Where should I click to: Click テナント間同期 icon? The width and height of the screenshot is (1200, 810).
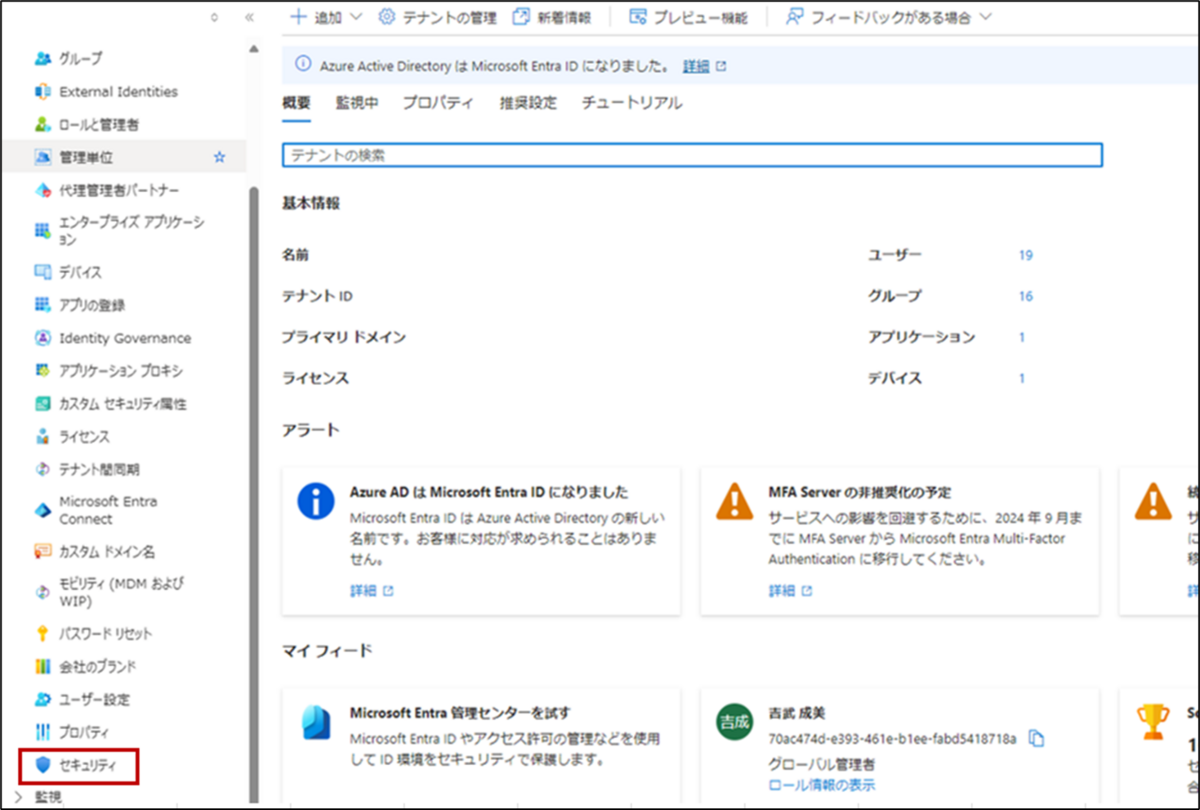pos(42,469)
